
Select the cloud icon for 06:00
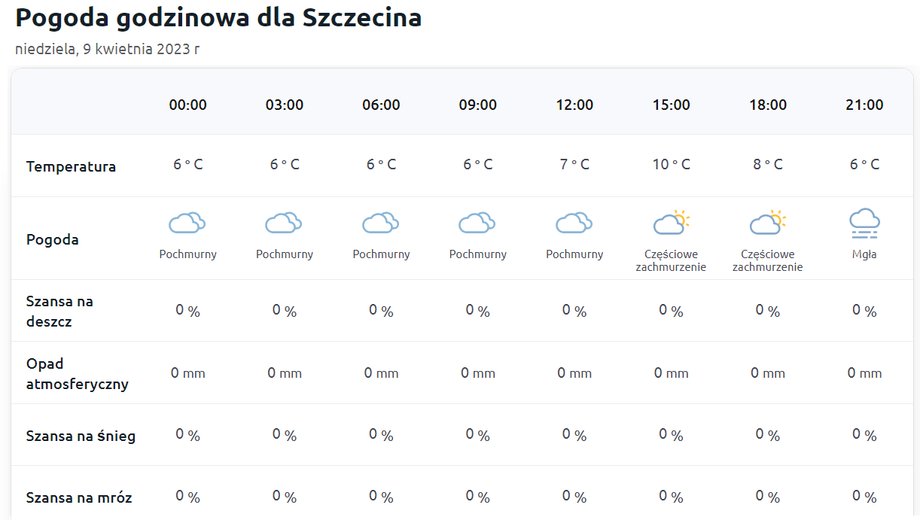tap(381, 223)
